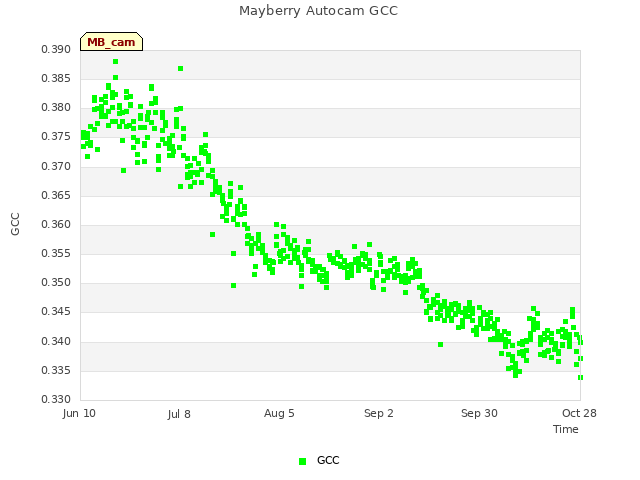Click the 0.345 y-axis value
Image resolution: width=640 pixels, height=480 pixels.
point(56,312)
